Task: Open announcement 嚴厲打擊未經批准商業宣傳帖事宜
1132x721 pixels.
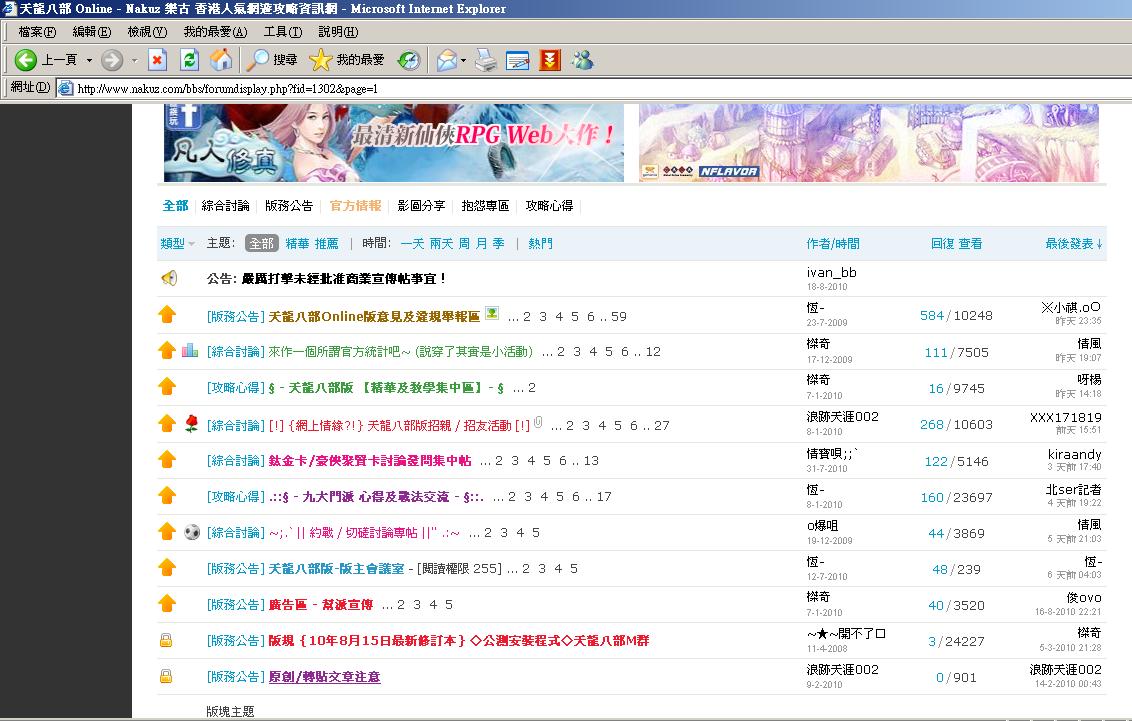Action: (344, 279)
